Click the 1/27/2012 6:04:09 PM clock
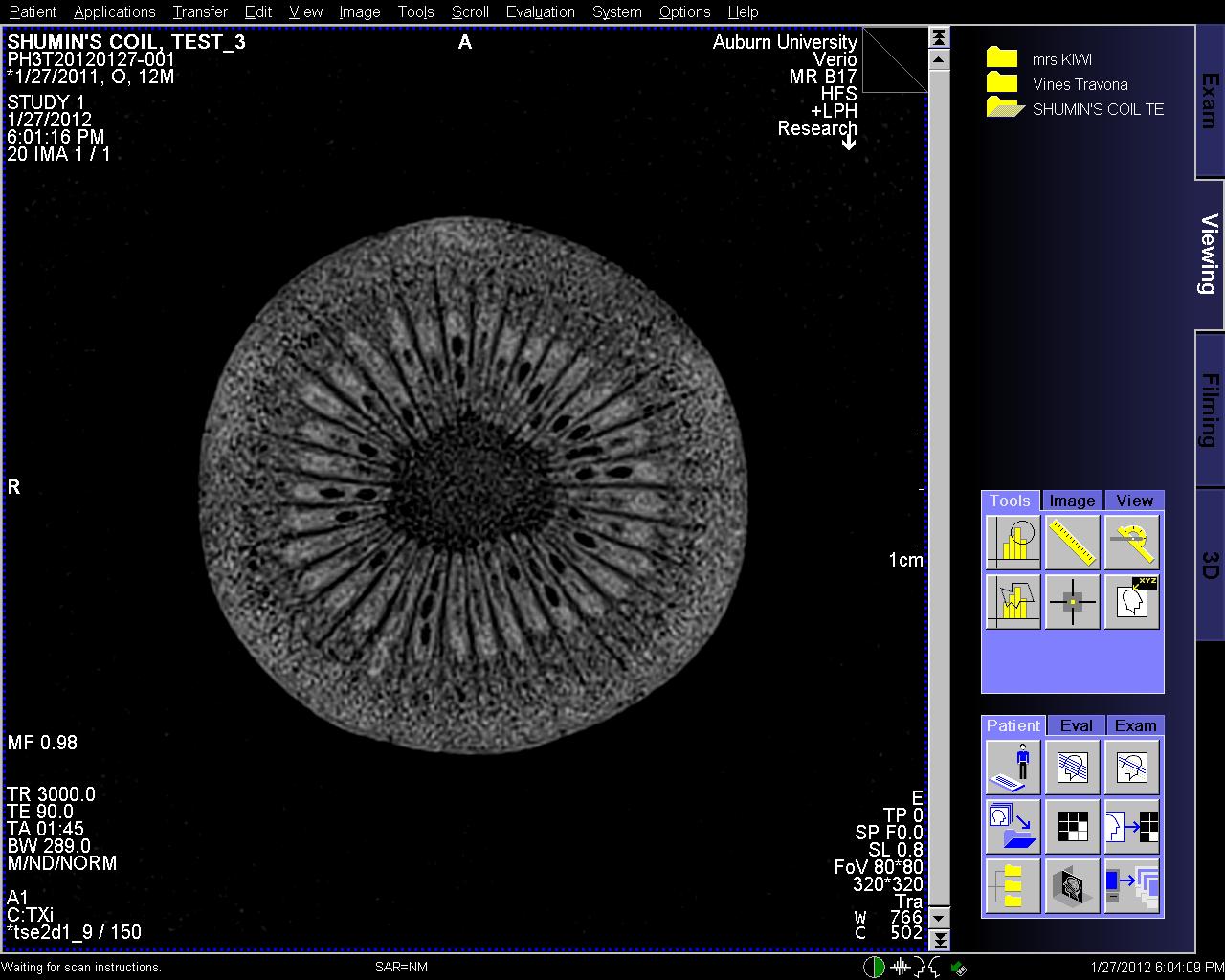1225x980 pixels. (1156, 968)
